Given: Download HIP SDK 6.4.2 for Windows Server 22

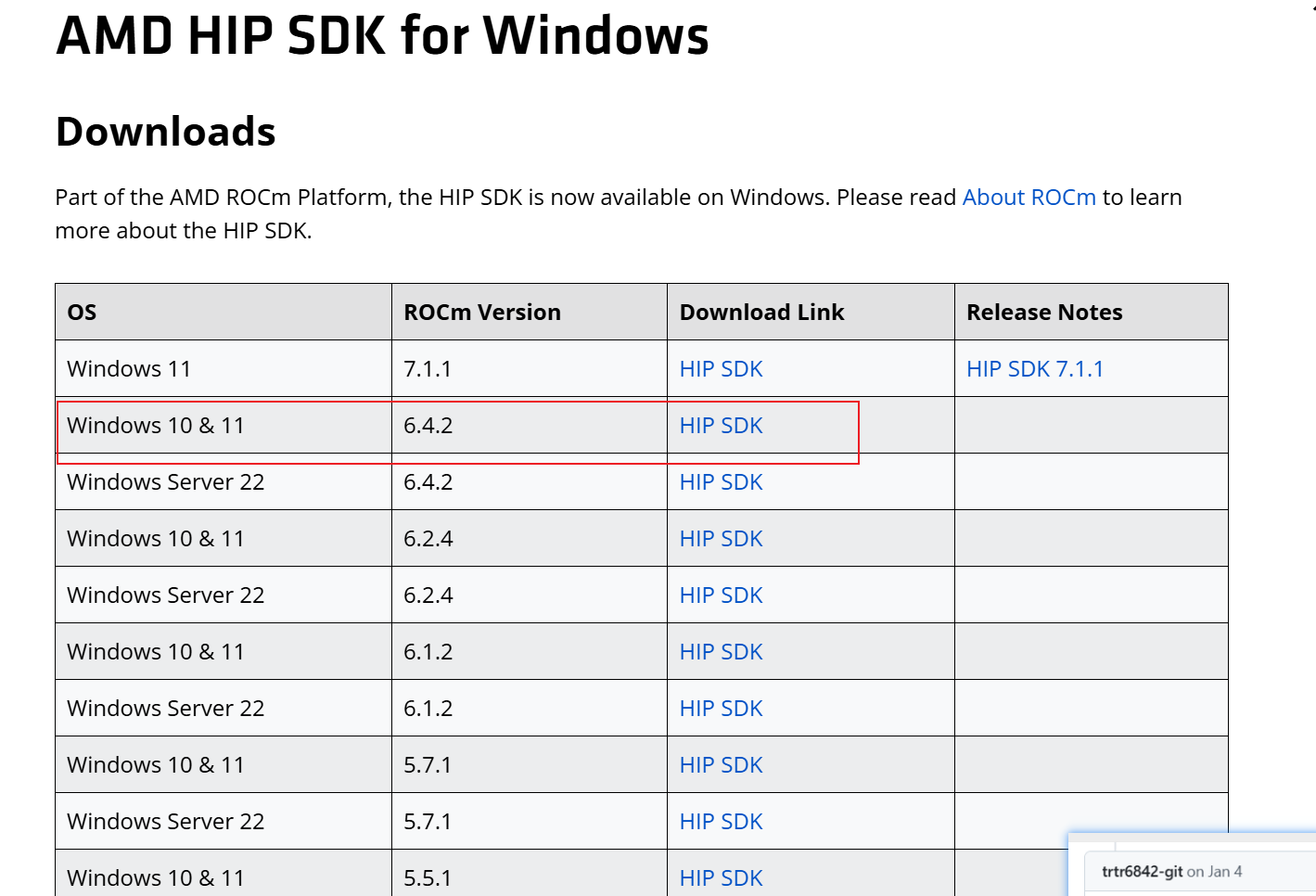Looking at the screenshot, I should click(x=721, y=482).
